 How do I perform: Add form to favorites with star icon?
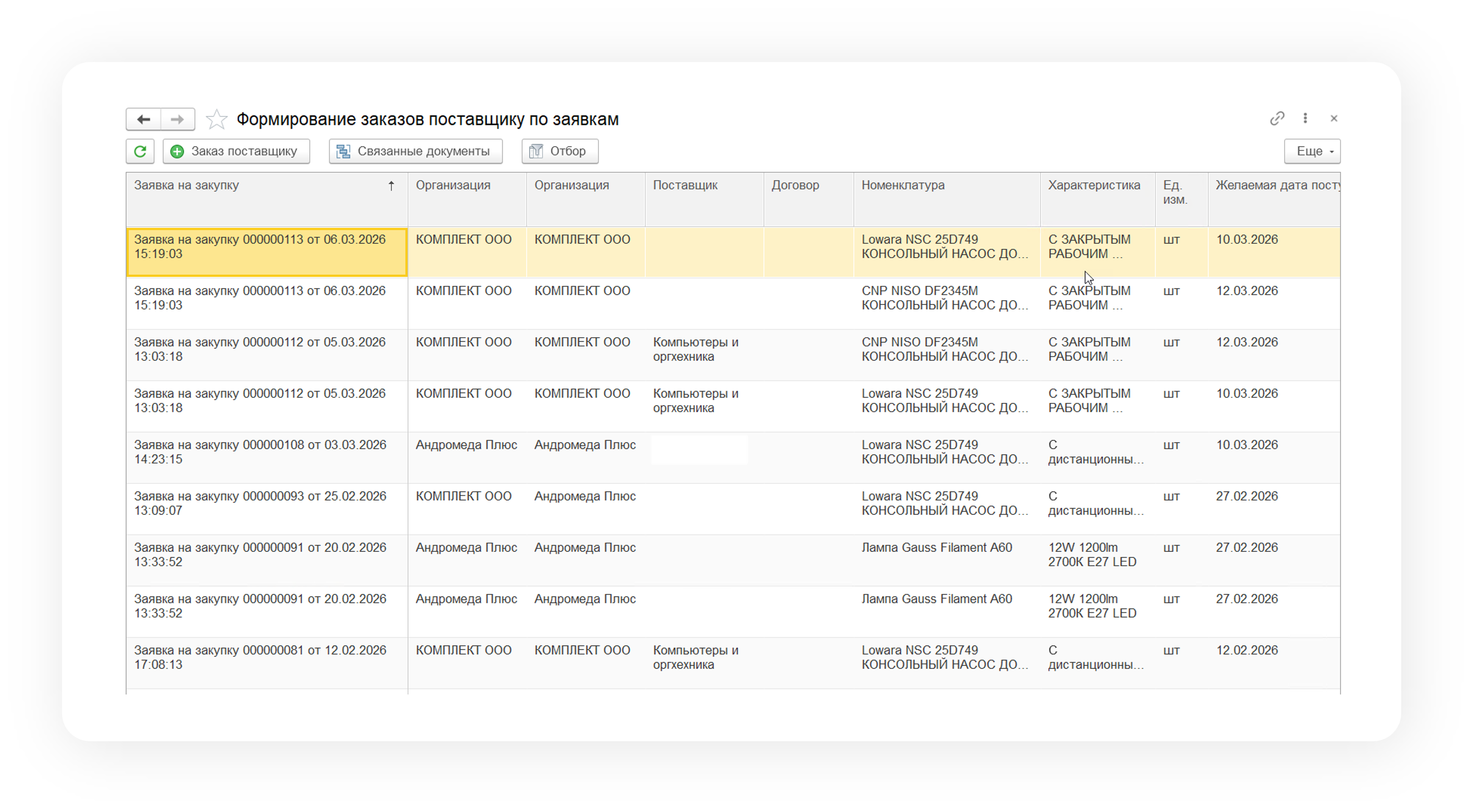pos(217,119)
